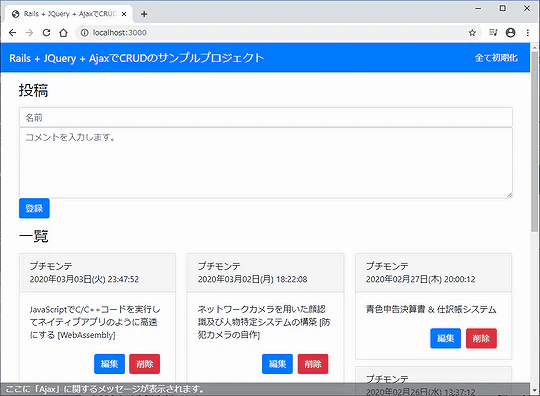The height and width of the screenshot is (396, 540).
Task: Click the date 2020年03月02日(月) 18:22:08
Action: (252, 279)
